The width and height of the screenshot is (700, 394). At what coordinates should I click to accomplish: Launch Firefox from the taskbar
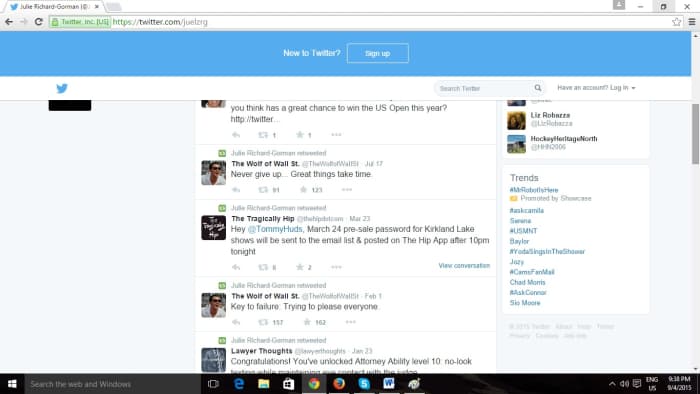[339, 384]
